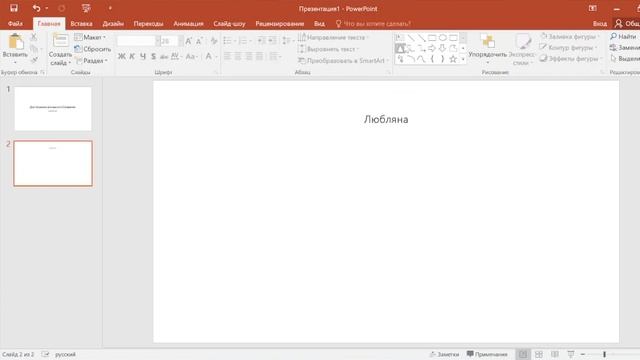Screen dimensions: 640x360
Task: Click the Вход sign-in link
Action: tap(600, 24)
